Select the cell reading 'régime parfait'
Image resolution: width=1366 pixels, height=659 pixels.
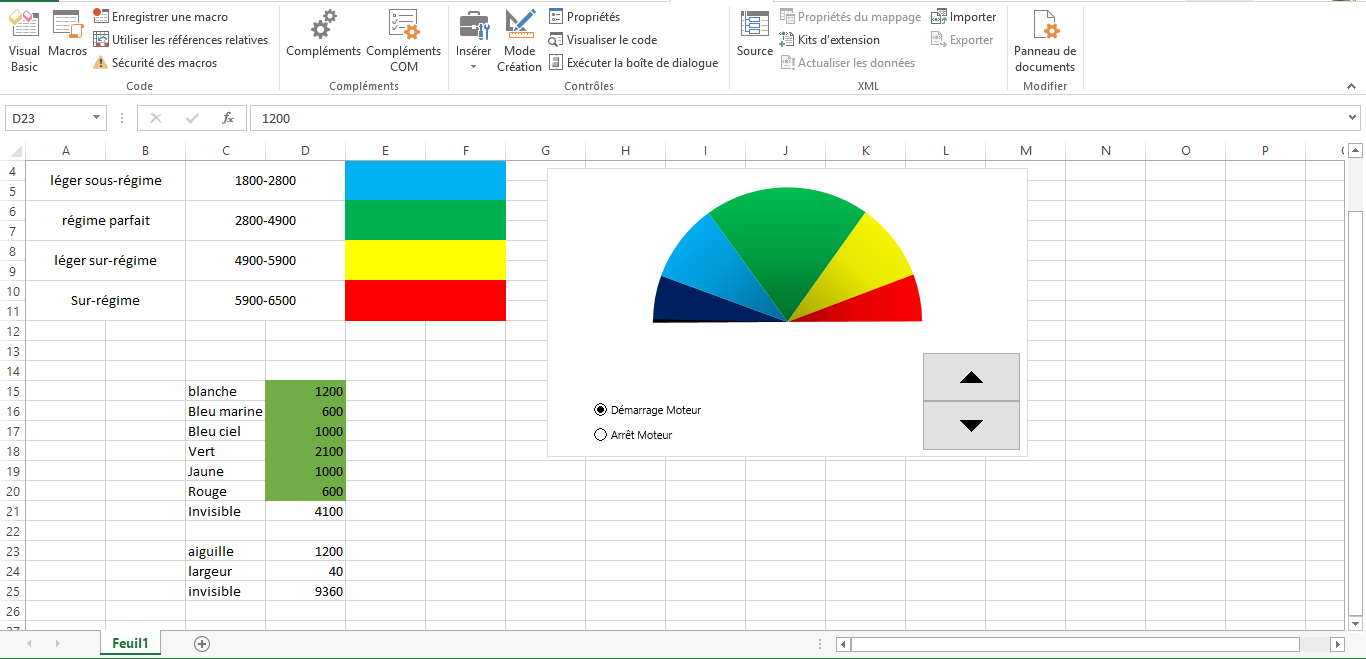coord(105,220)
